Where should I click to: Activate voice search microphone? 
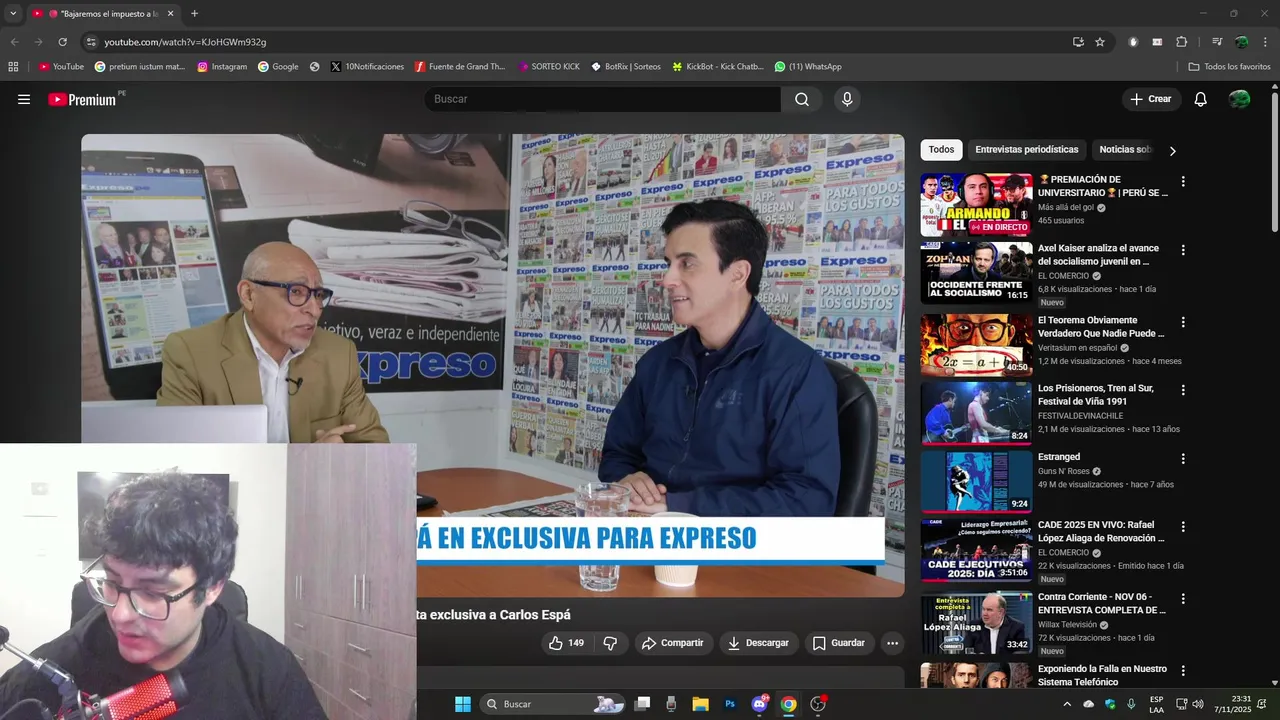pos(847,99)
